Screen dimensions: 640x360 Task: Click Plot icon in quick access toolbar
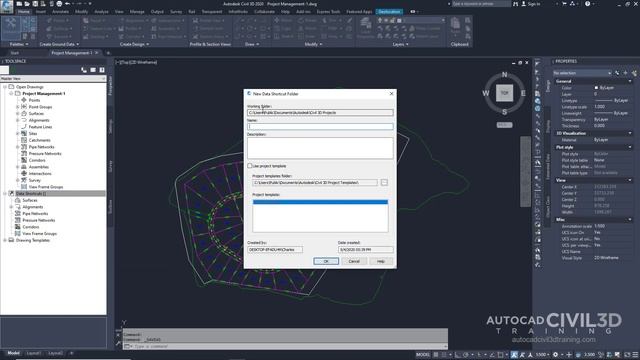59,4
